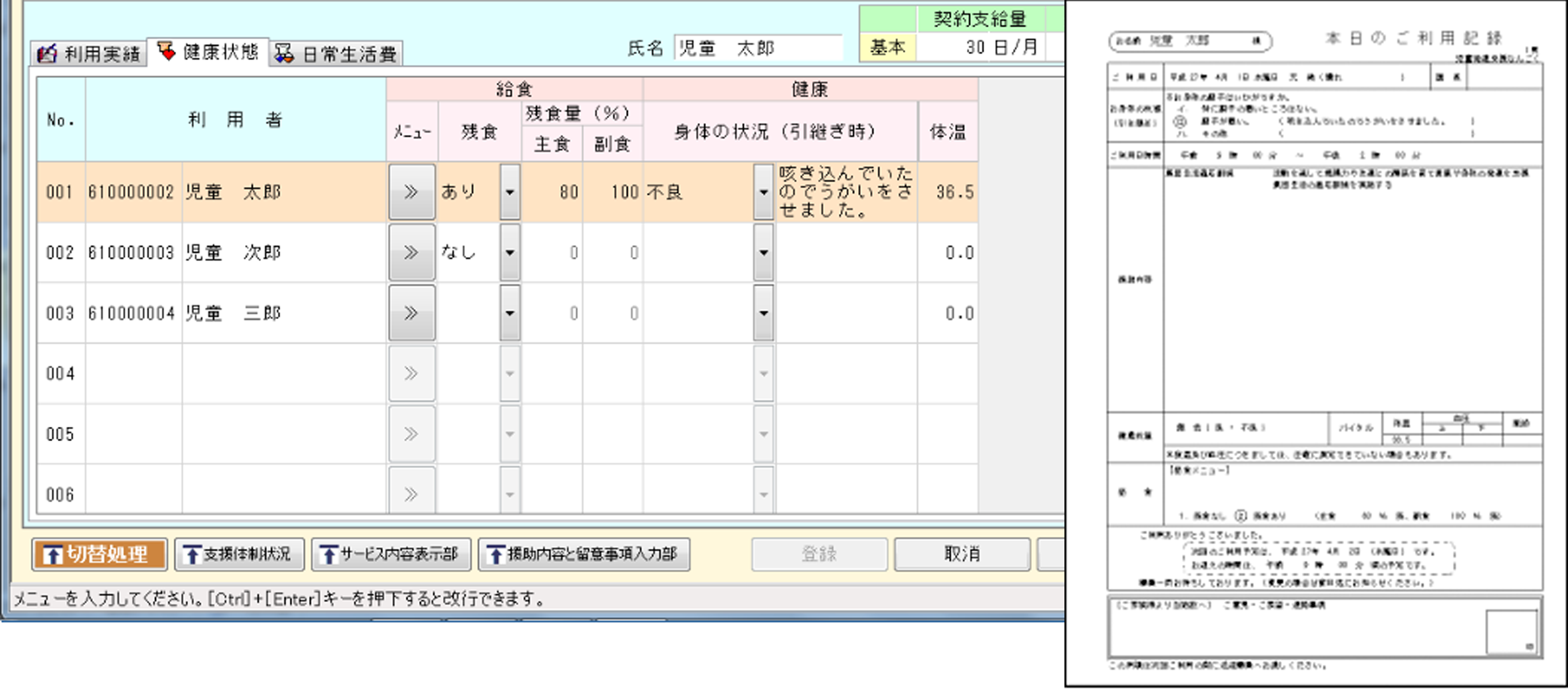Click the 切替処理 arrow button

coord(100,554)
